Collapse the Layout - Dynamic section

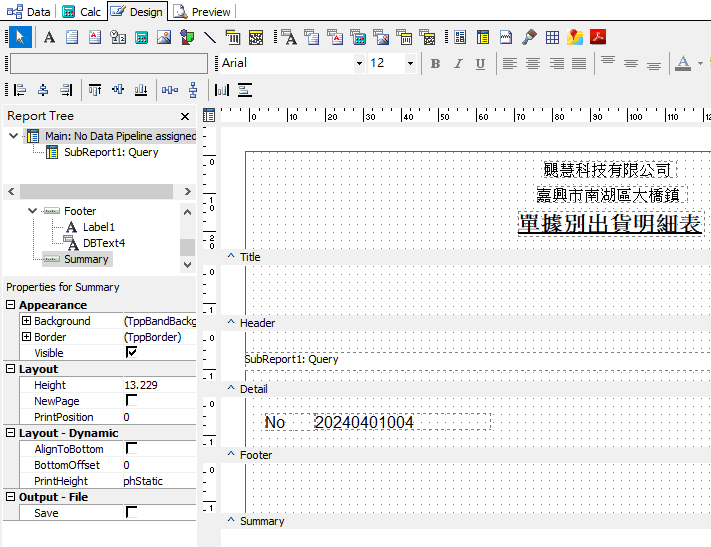tap(10, 433)
